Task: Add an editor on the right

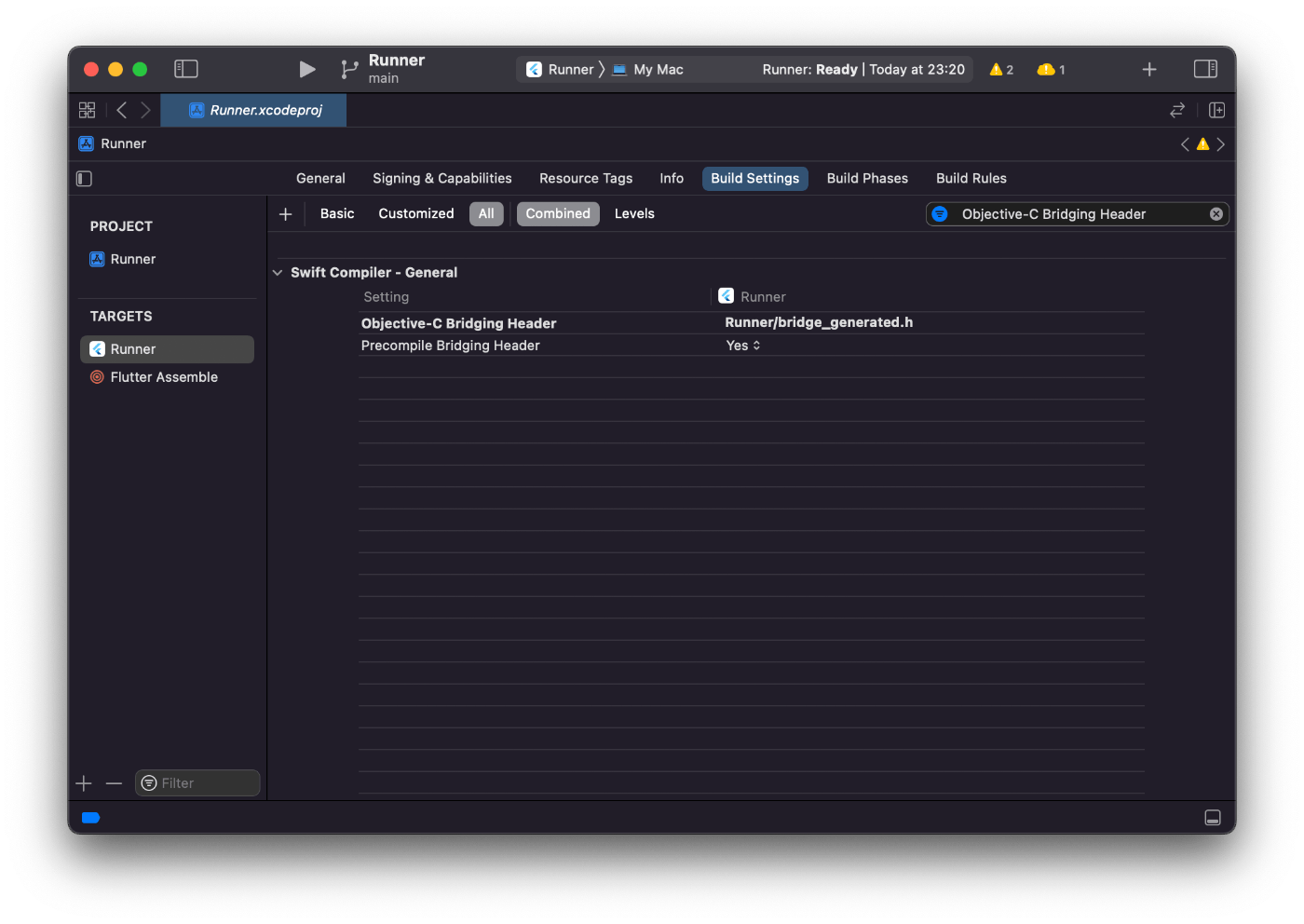Action: coord(1216,110)
